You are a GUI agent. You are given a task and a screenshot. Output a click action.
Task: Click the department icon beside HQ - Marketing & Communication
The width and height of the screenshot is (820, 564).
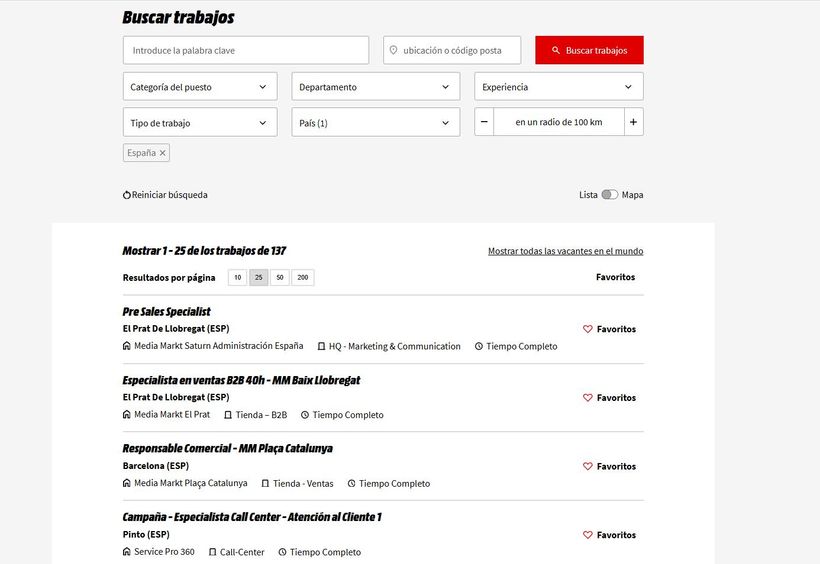tap(321, 346)
